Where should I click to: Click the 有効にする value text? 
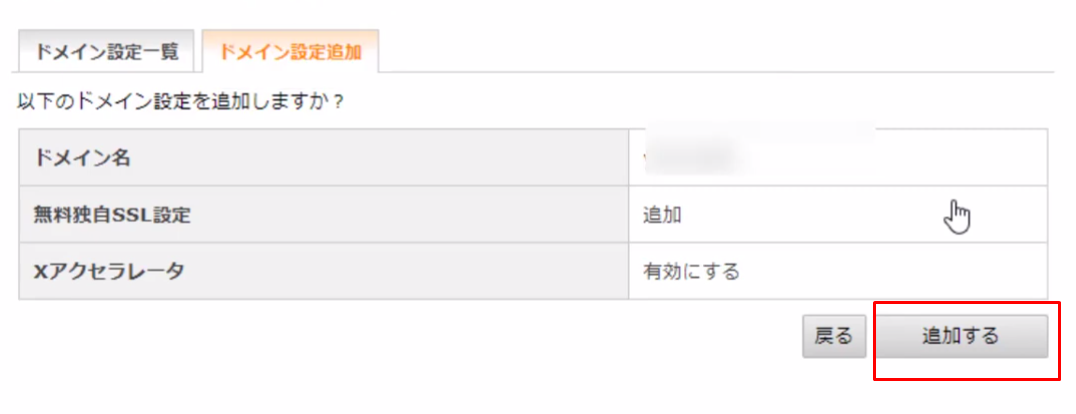(x=691, y=272)
